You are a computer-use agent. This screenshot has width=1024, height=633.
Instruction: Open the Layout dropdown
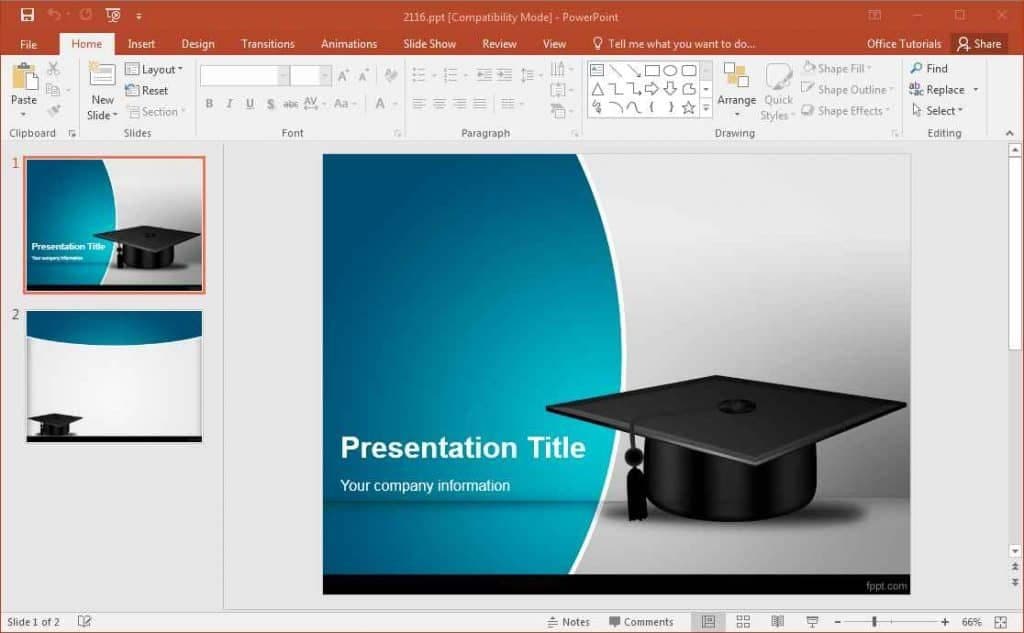[x=153, y=69]
